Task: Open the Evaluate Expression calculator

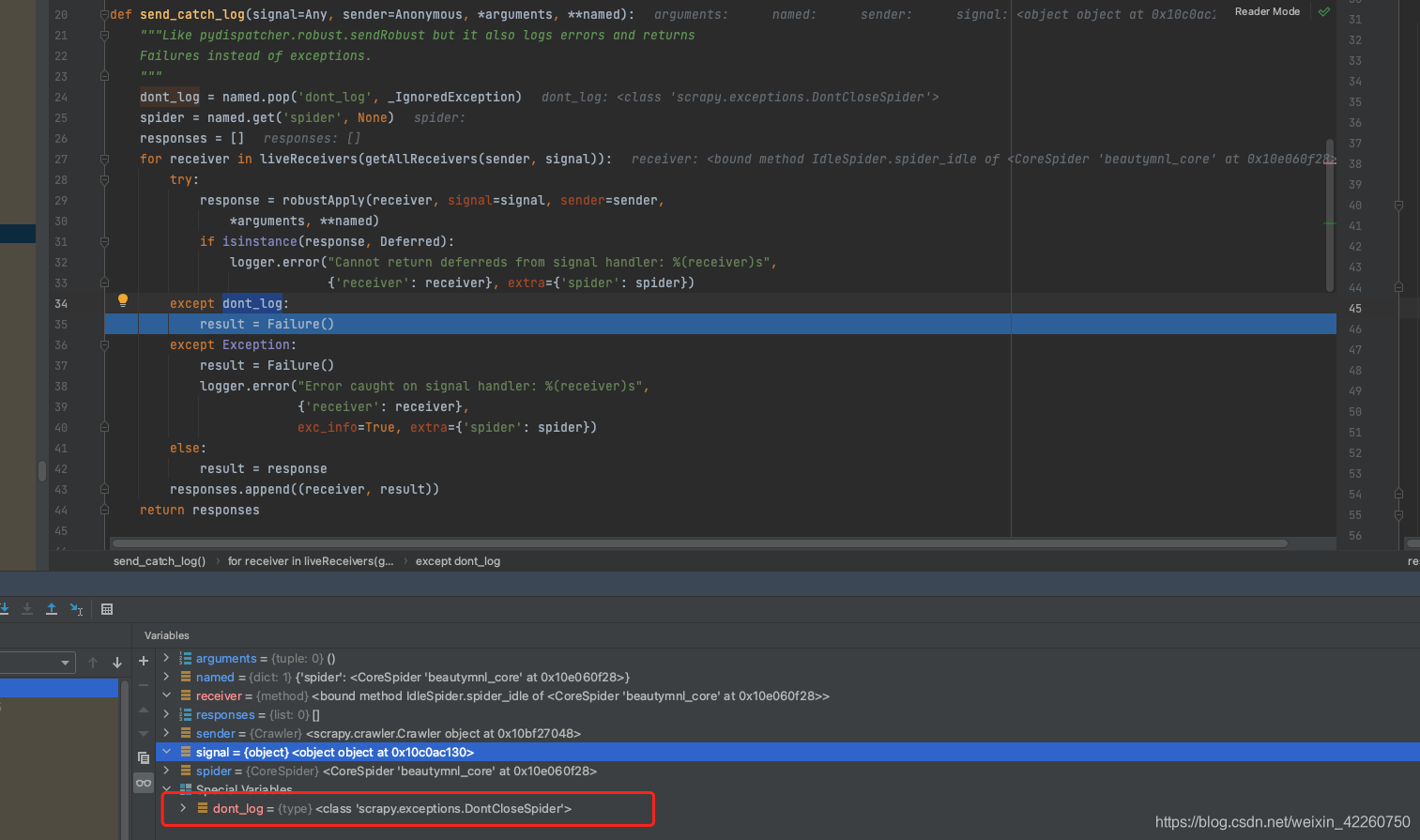Action: (x=107, y=609)
